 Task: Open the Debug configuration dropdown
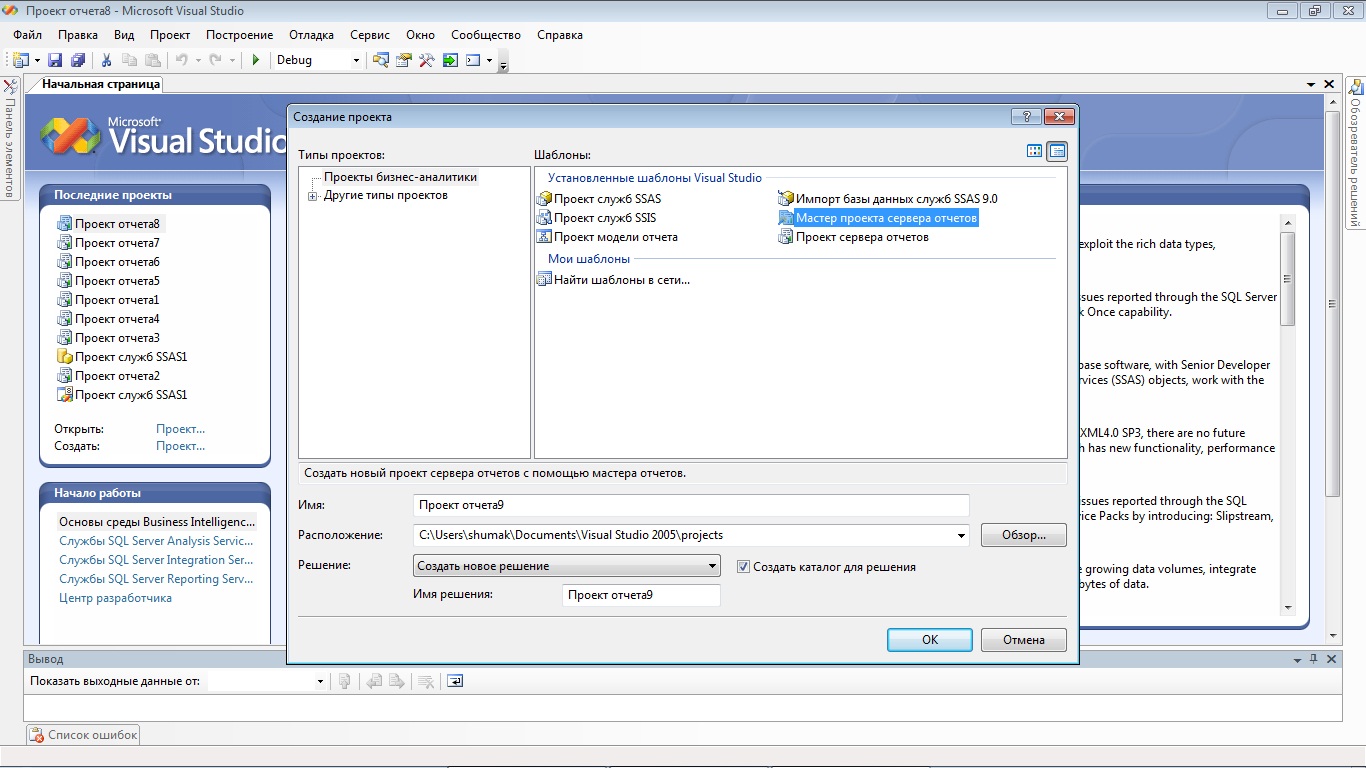(x=356, y=60)
